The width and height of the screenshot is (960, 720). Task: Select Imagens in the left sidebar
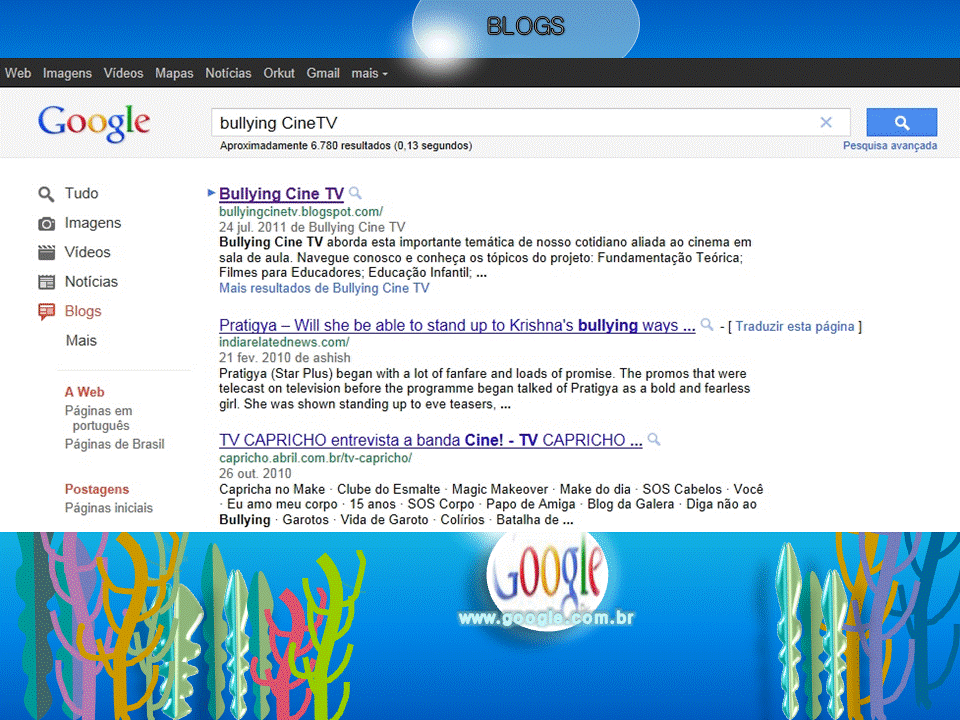[93, 223]
